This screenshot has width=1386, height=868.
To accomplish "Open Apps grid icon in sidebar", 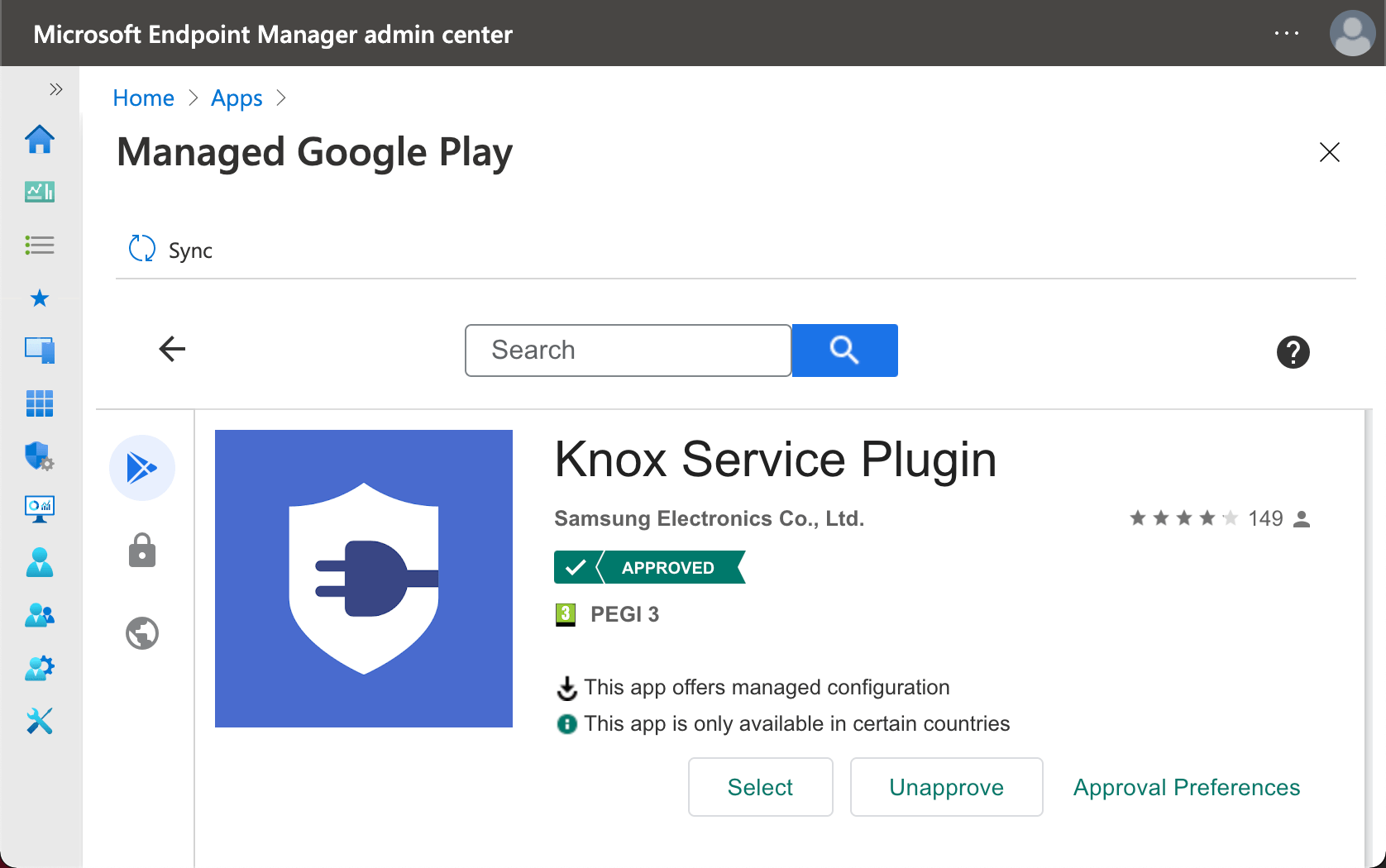I will click(40, 403).
